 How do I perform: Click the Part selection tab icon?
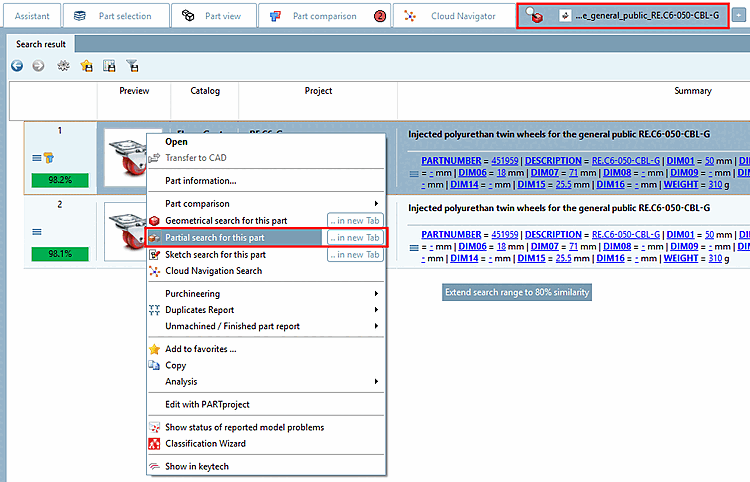click(x=80, y=16)
